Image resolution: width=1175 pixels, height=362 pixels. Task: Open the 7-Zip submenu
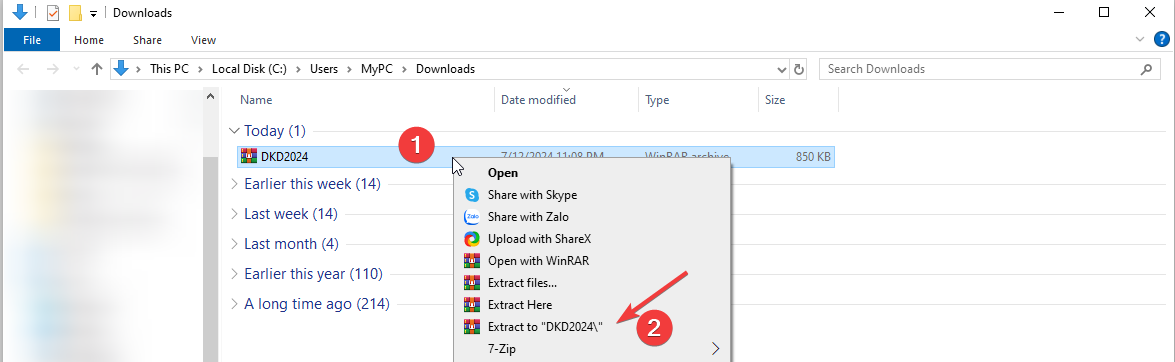pyautogui.click(x=592, y=349)
